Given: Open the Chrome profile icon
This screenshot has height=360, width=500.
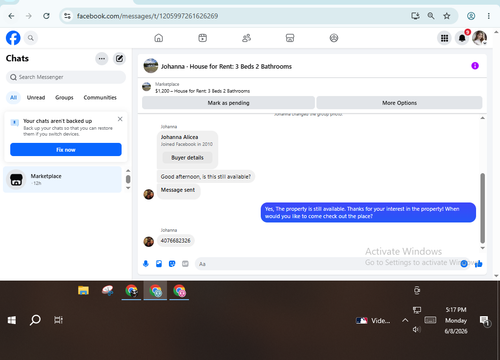Looking at the screenshot, I should pyautogui.click(x=471, y=16).
